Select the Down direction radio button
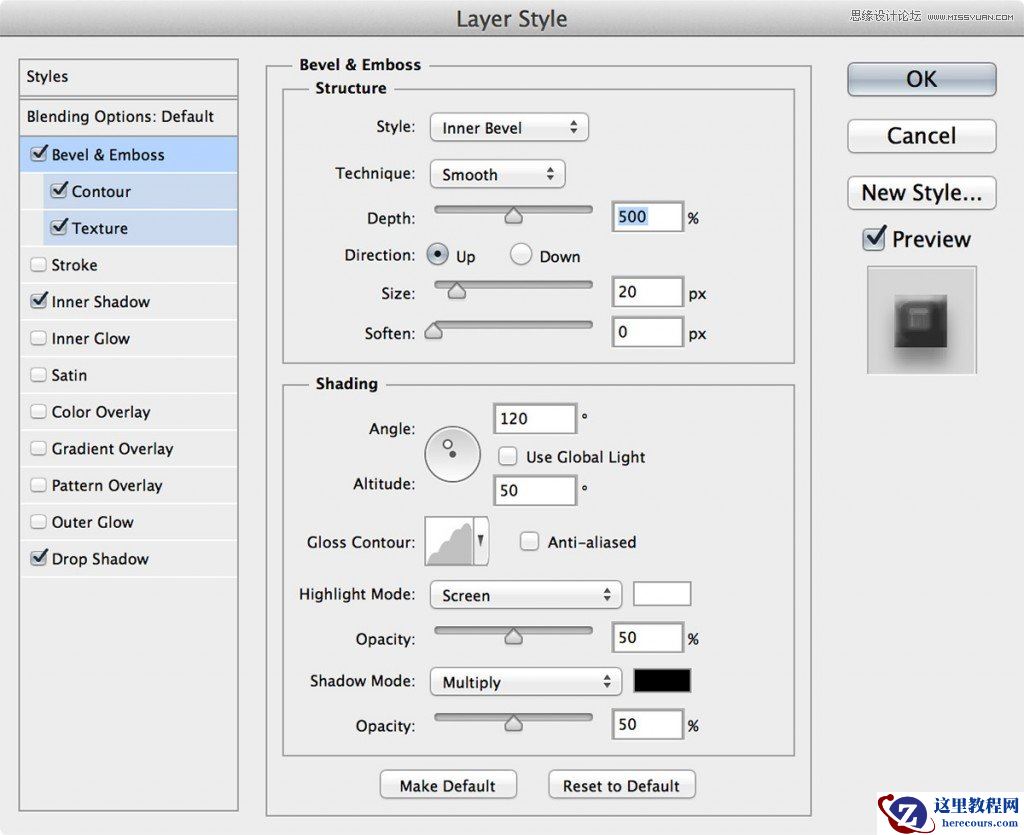1024x835 pixels. click(520, 255)
